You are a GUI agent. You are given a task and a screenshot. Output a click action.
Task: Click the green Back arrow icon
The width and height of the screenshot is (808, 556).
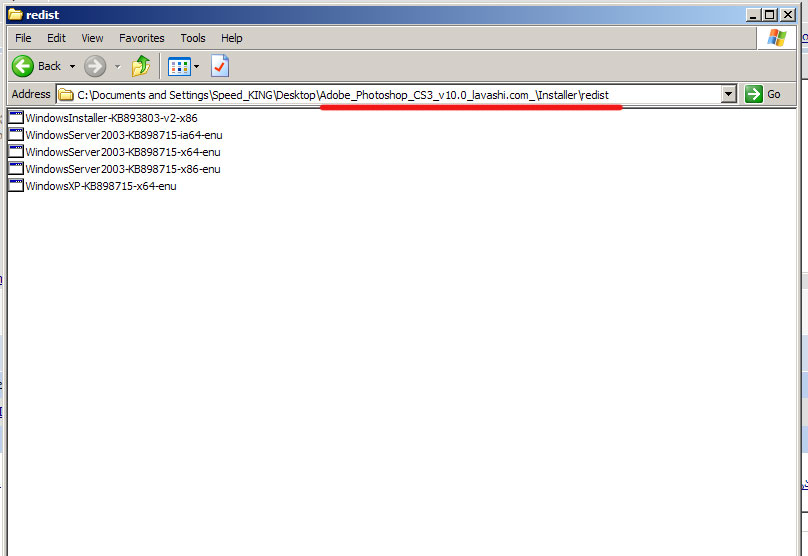click(x=23, y=66)
